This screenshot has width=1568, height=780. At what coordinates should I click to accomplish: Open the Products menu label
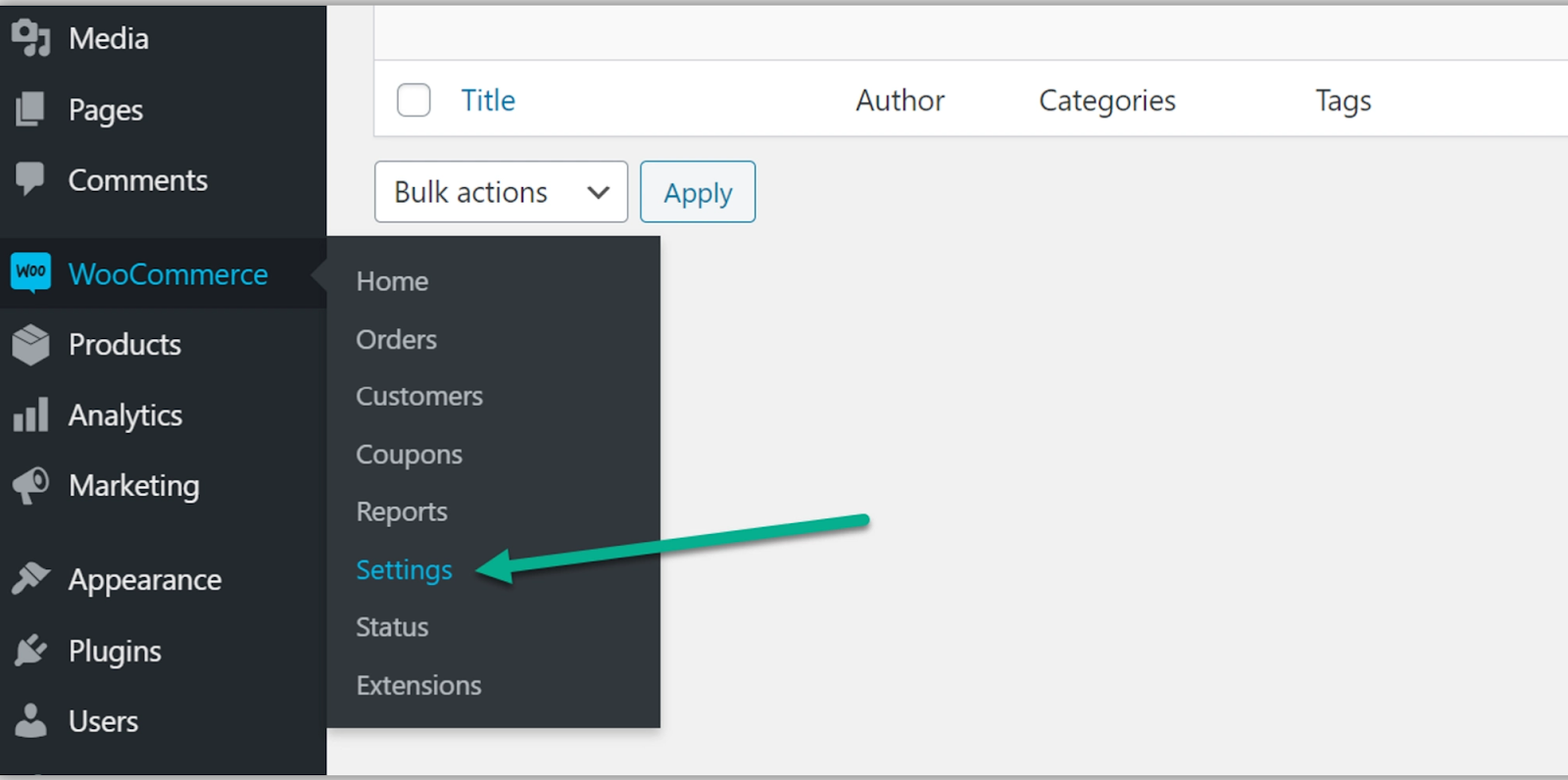click(x=124, y=345)
